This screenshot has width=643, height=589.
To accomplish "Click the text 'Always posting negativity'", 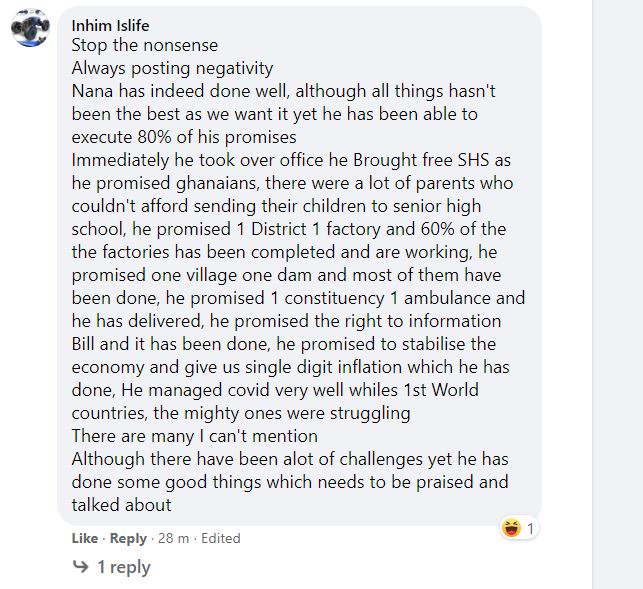I will coord(172,68).
